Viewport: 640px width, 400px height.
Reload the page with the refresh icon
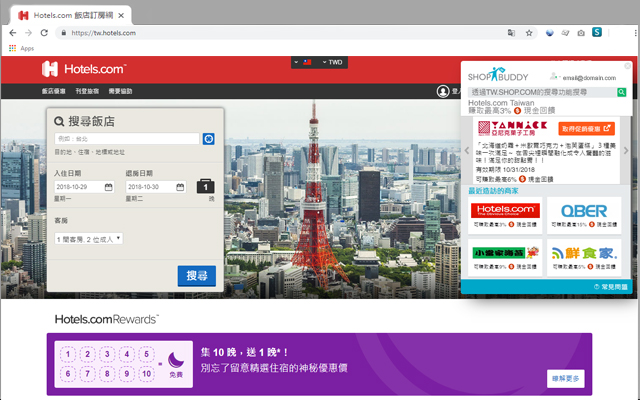44,33
